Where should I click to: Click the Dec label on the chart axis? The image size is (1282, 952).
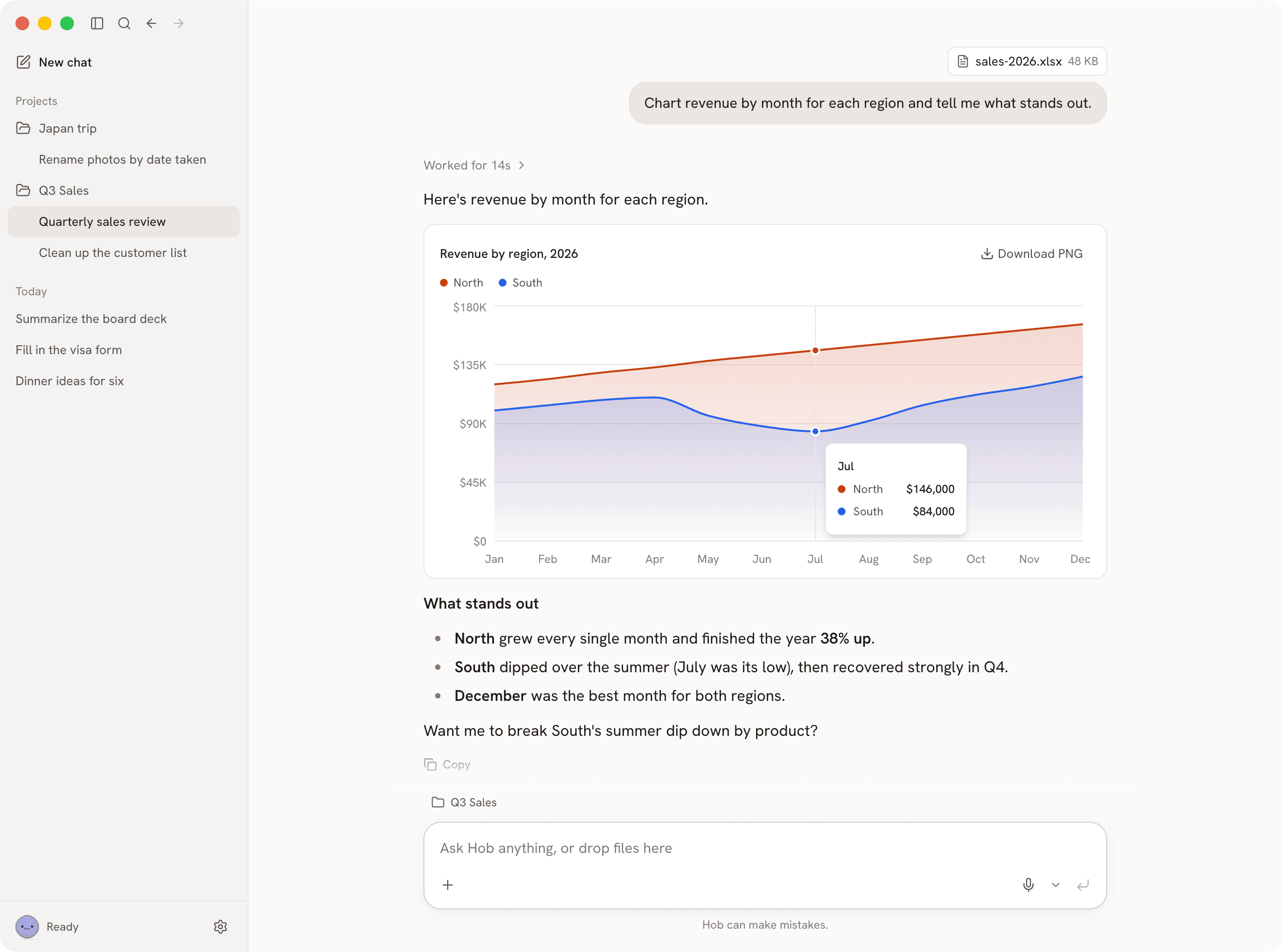point(1080,559)
